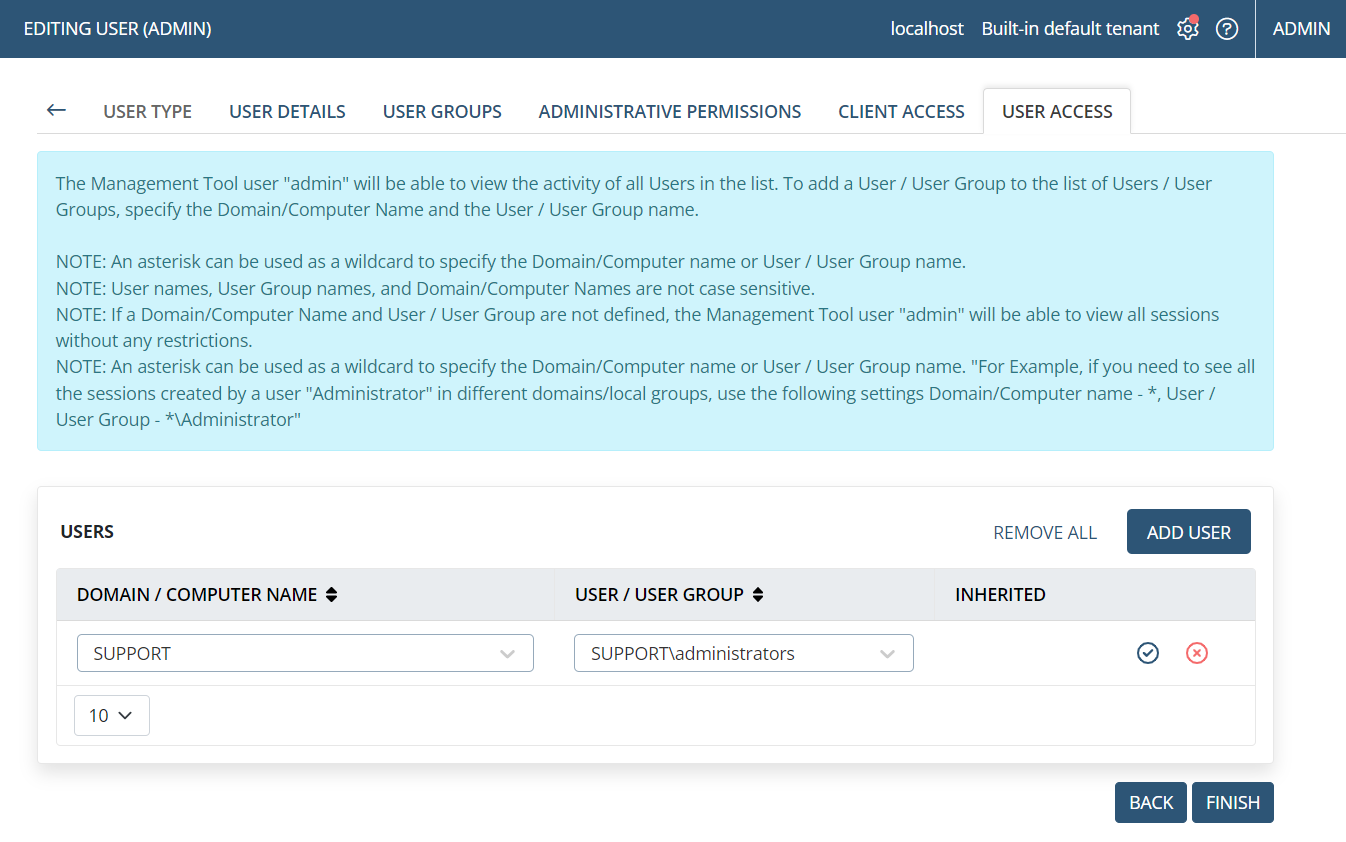This screenshot has height=842, width=1346.
Task: Click the Finish button
Action: [x=1232, y=803]
